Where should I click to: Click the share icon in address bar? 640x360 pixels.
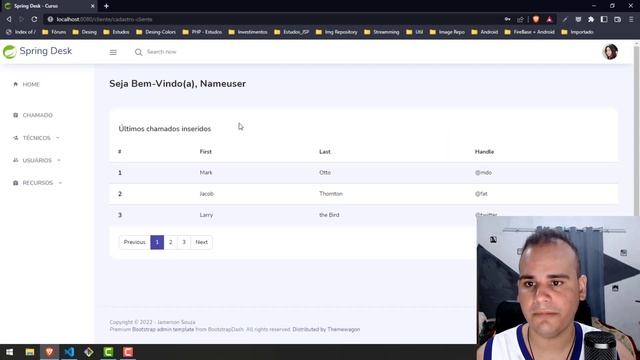pos(520,19)
